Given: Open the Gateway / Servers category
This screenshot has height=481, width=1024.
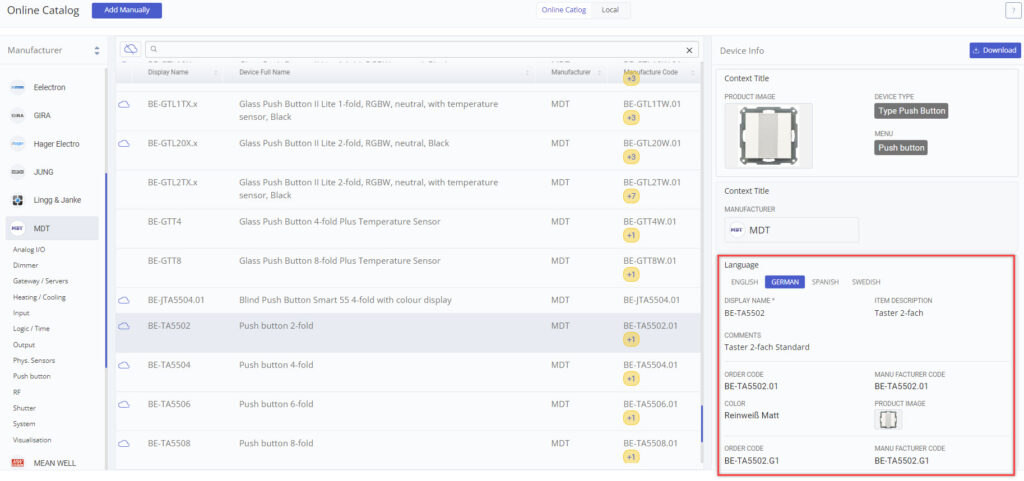Looking at the screenshot, I should pyautogui.click(x=40, y=281).
